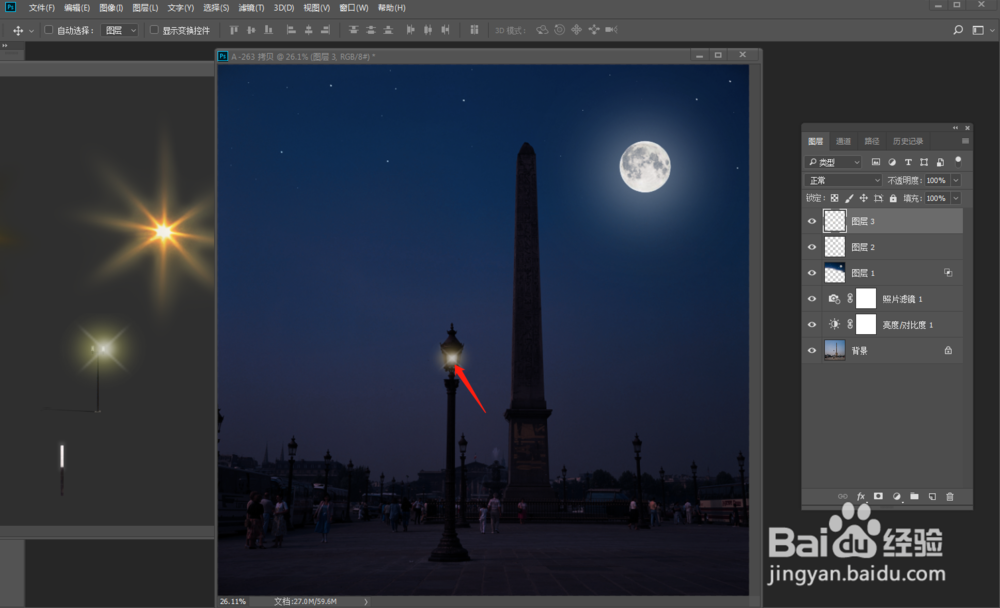Click align vertical centers icon
Image resolution: width=1000 pixels, height=608 pixels.
tap(251, 30)
